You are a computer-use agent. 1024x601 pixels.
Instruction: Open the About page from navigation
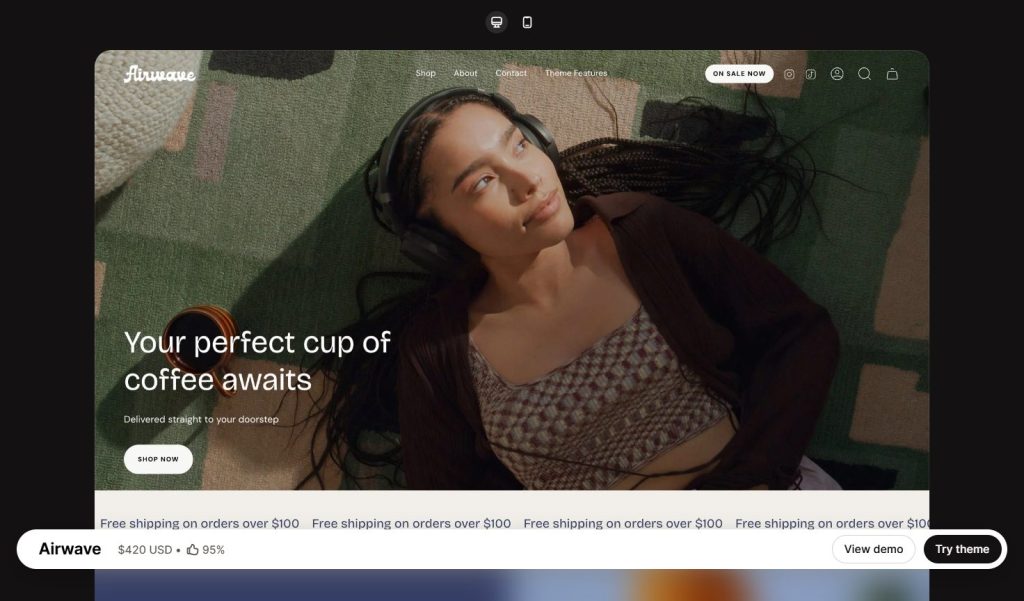tap(465, 73)
